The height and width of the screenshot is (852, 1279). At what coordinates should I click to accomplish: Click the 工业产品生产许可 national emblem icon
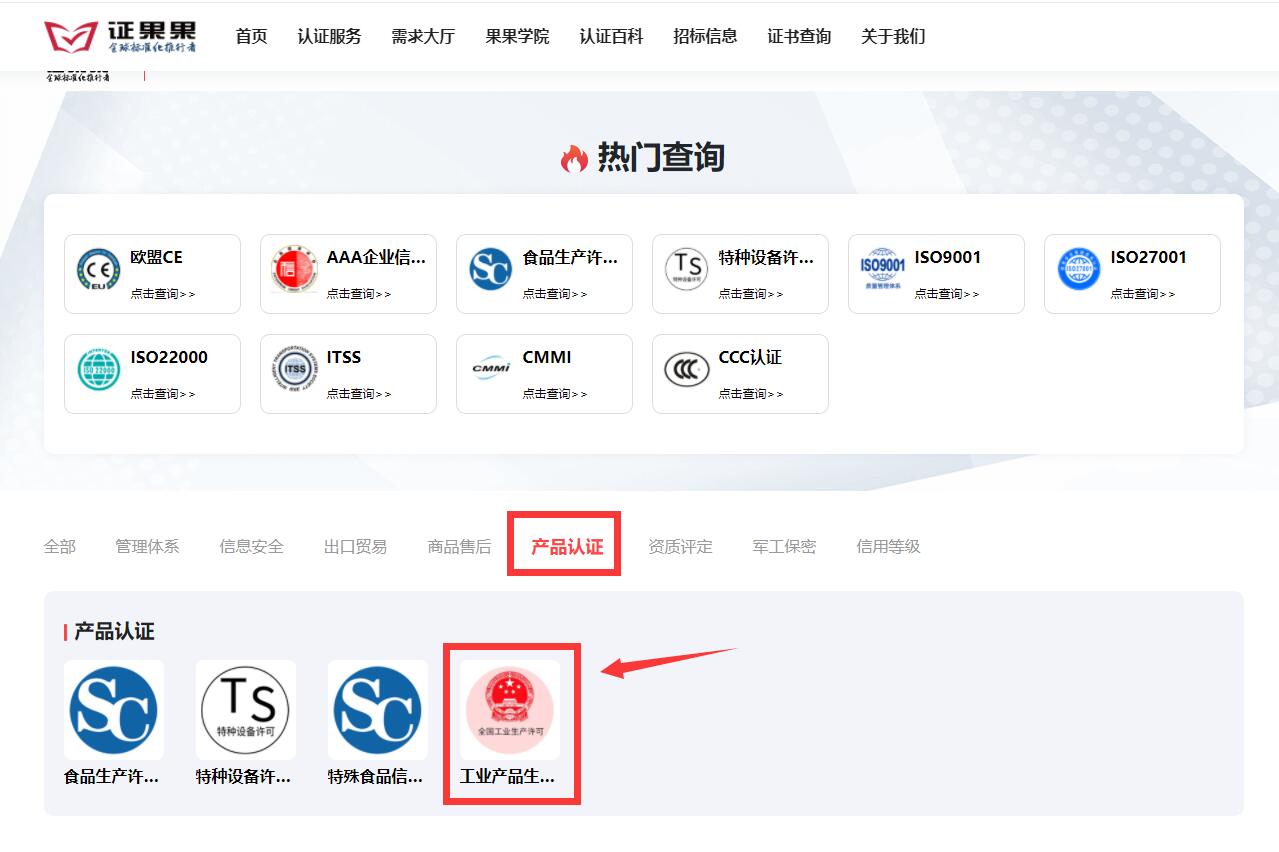[x=508, y=710]
